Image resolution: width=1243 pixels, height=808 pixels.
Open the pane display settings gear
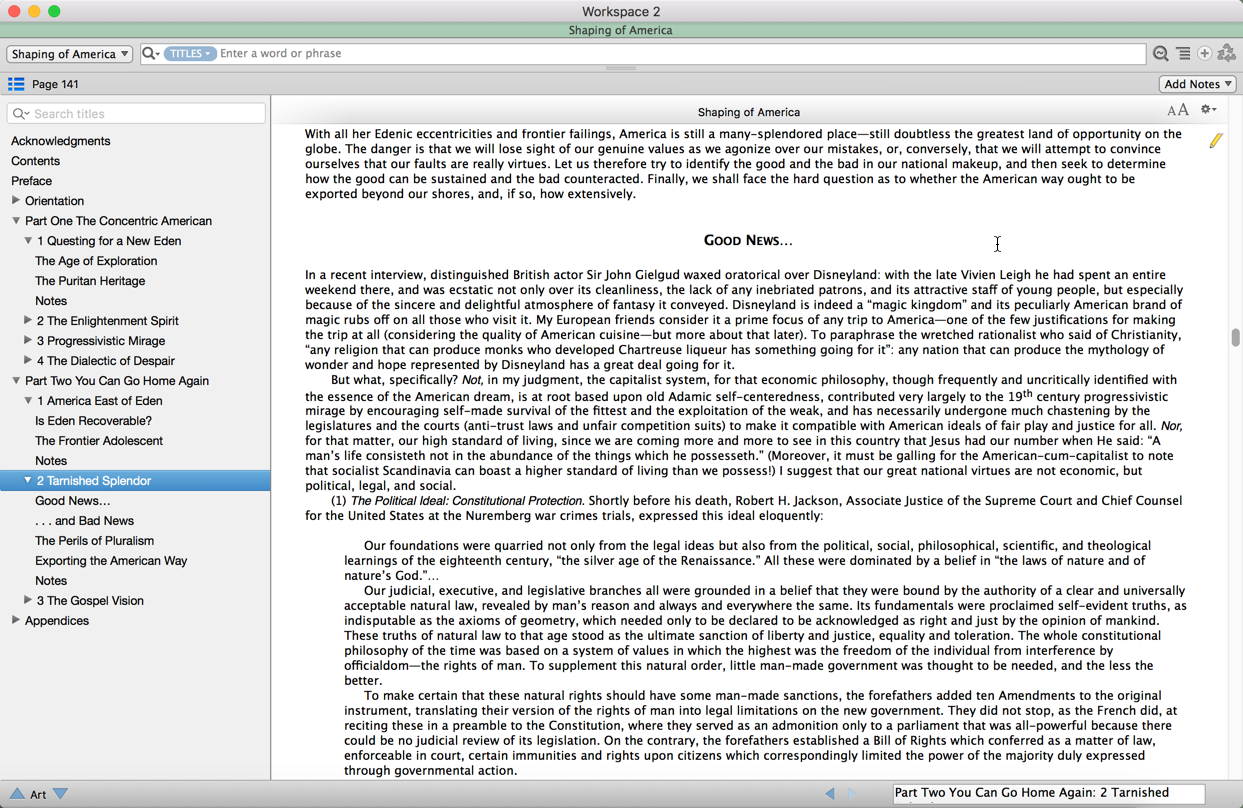pyautogui.click(x=1208, y=111)
